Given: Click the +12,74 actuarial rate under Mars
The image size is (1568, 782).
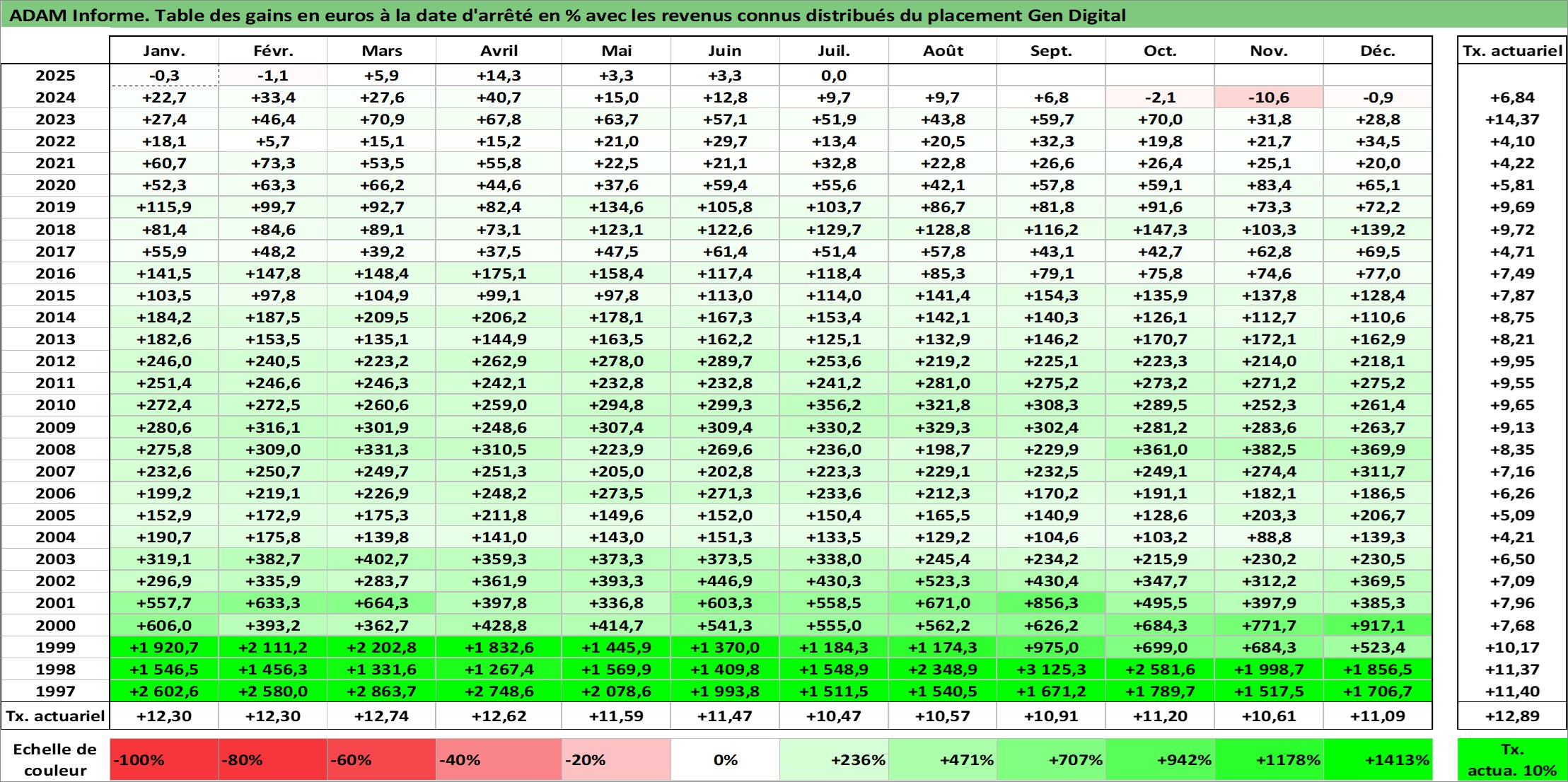Looking at the screenshot, I should pos(382,716).
